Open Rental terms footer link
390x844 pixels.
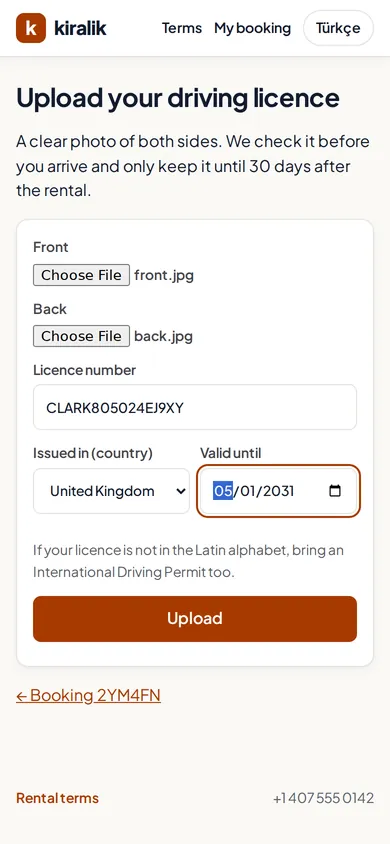[x=58, y=798]
